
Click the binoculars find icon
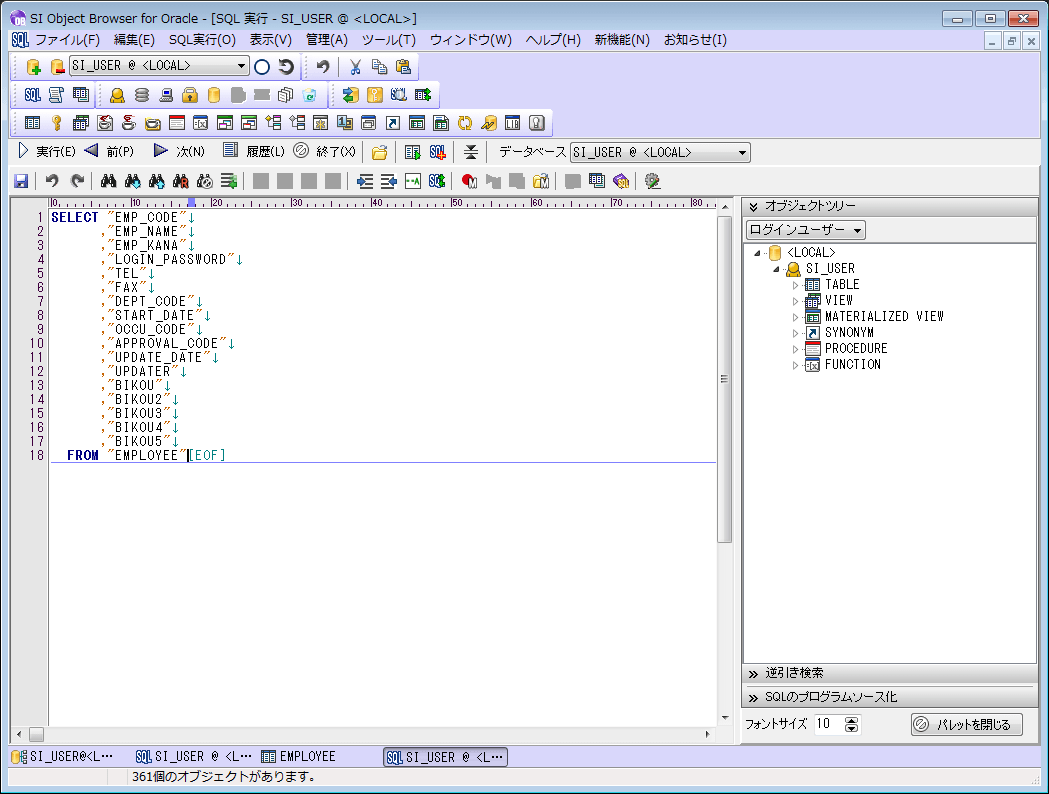(110, 181)
